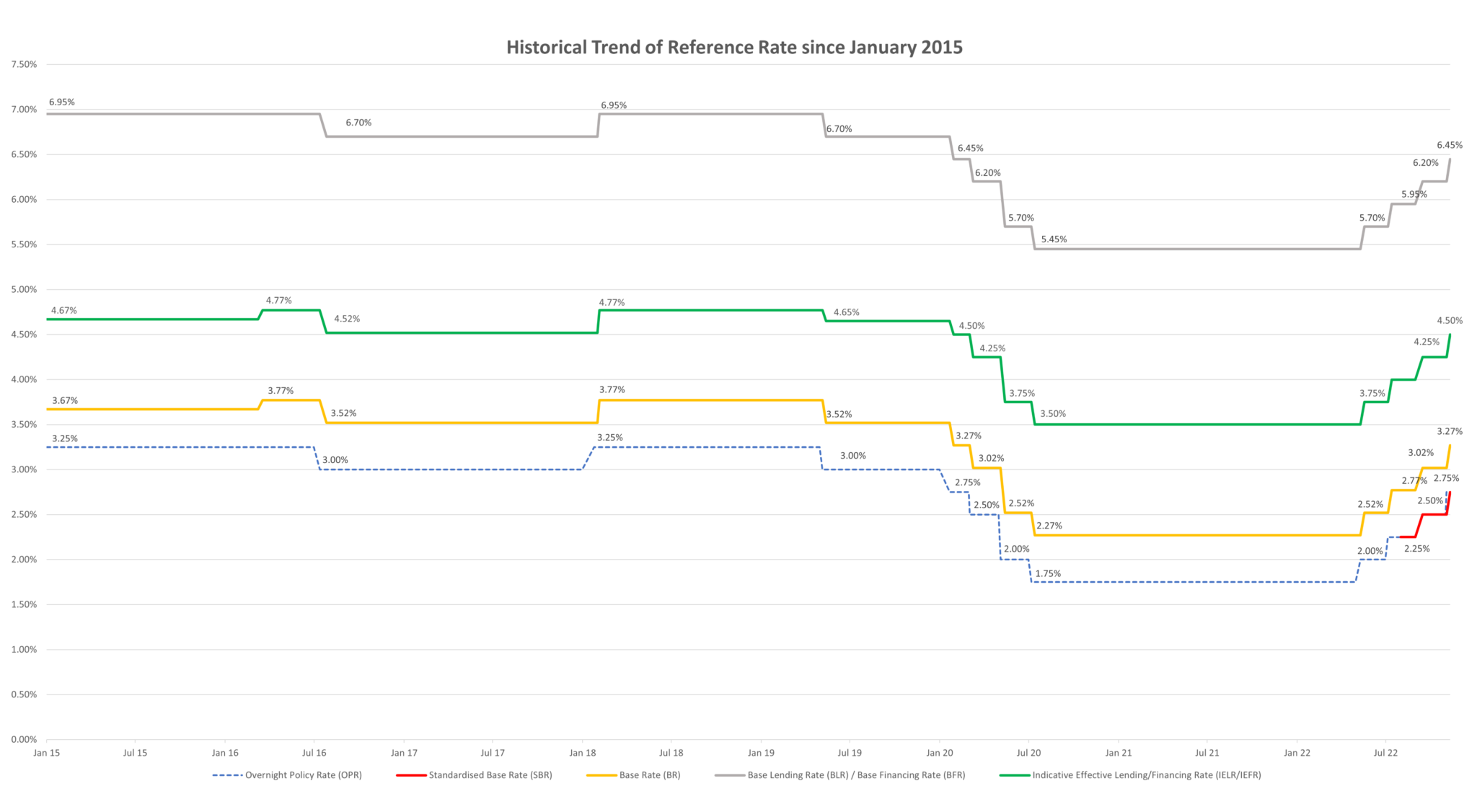
Task: Click the 7.50% y-axis label
Action: pos(24,64)
